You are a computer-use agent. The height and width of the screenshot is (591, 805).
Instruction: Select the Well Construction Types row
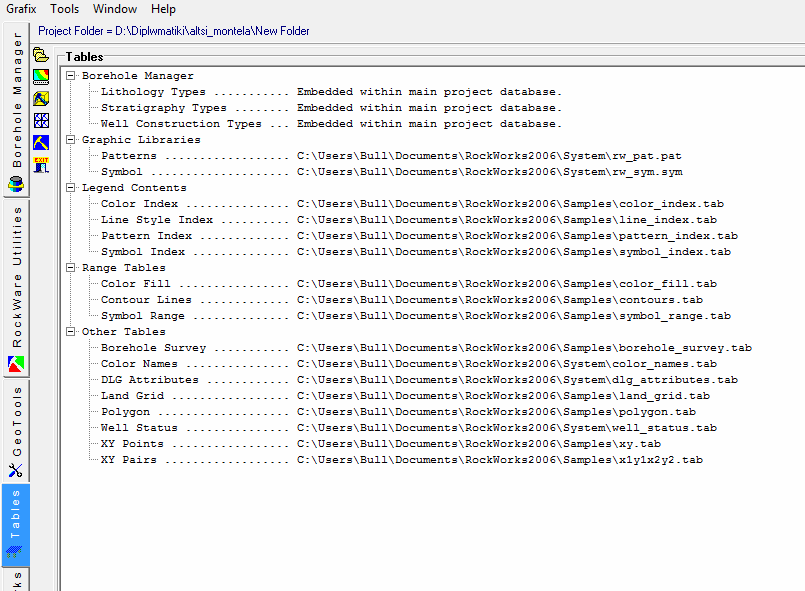click(331, 124)
